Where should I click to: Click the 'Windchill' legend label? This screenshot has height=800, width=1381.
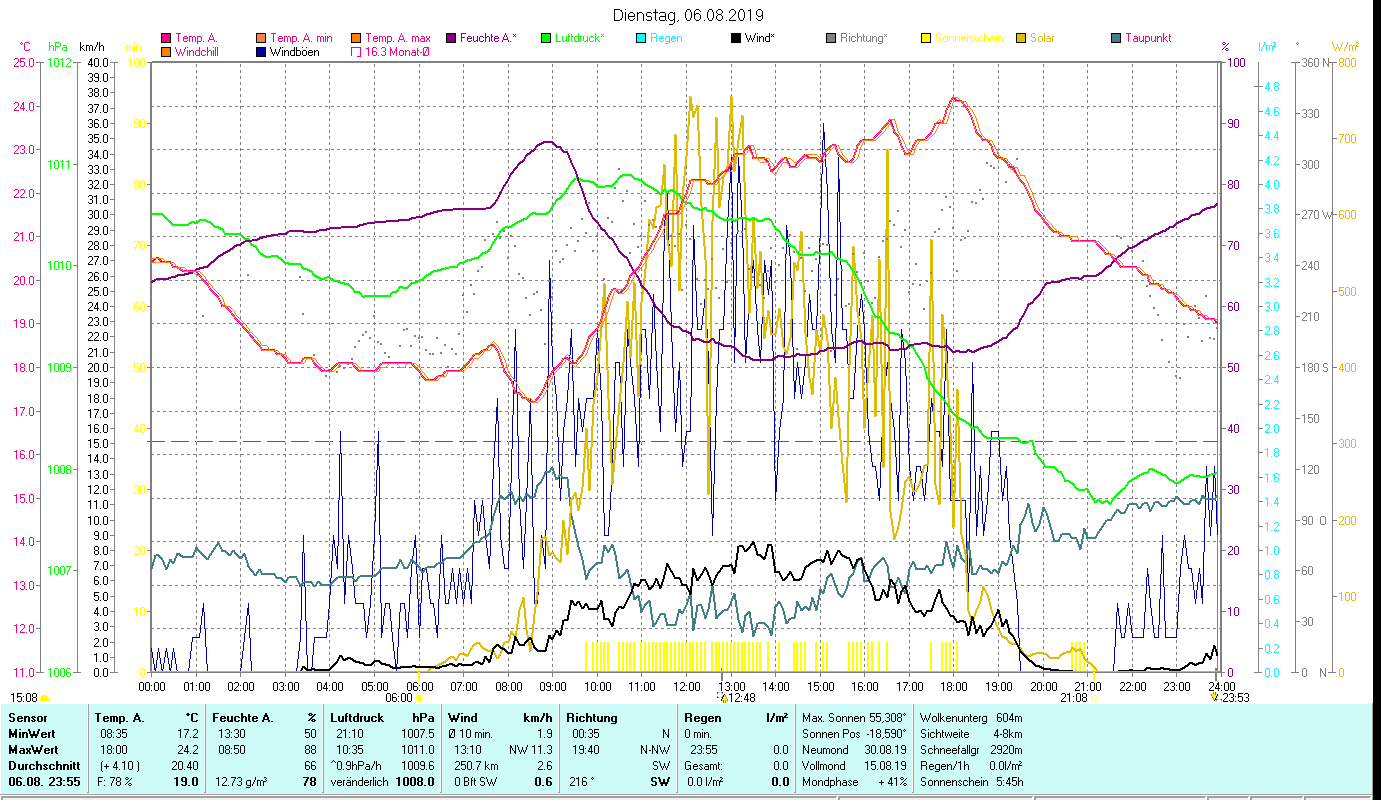tap(199, 52)
